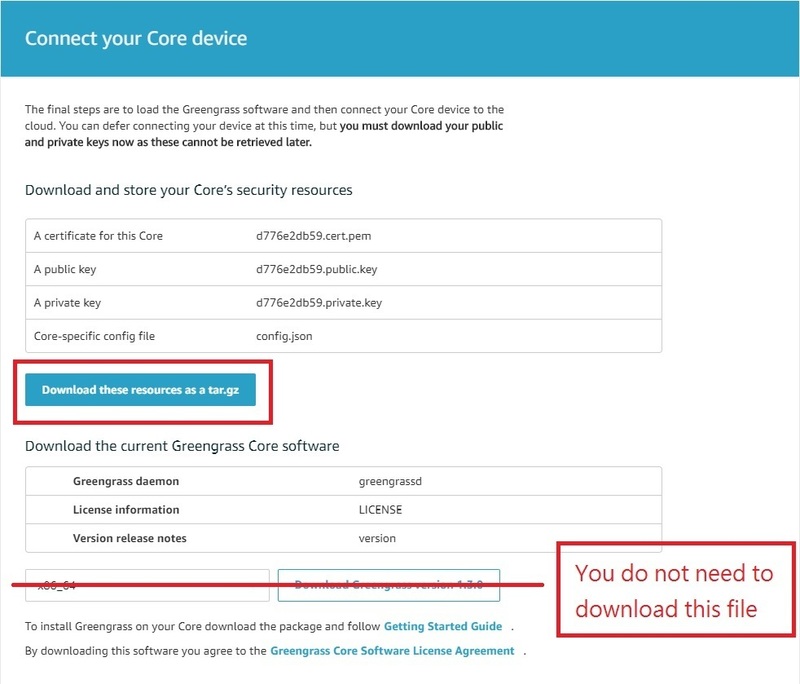Open the architecture dropdown beside Download Greengrass

pos(147,585)
